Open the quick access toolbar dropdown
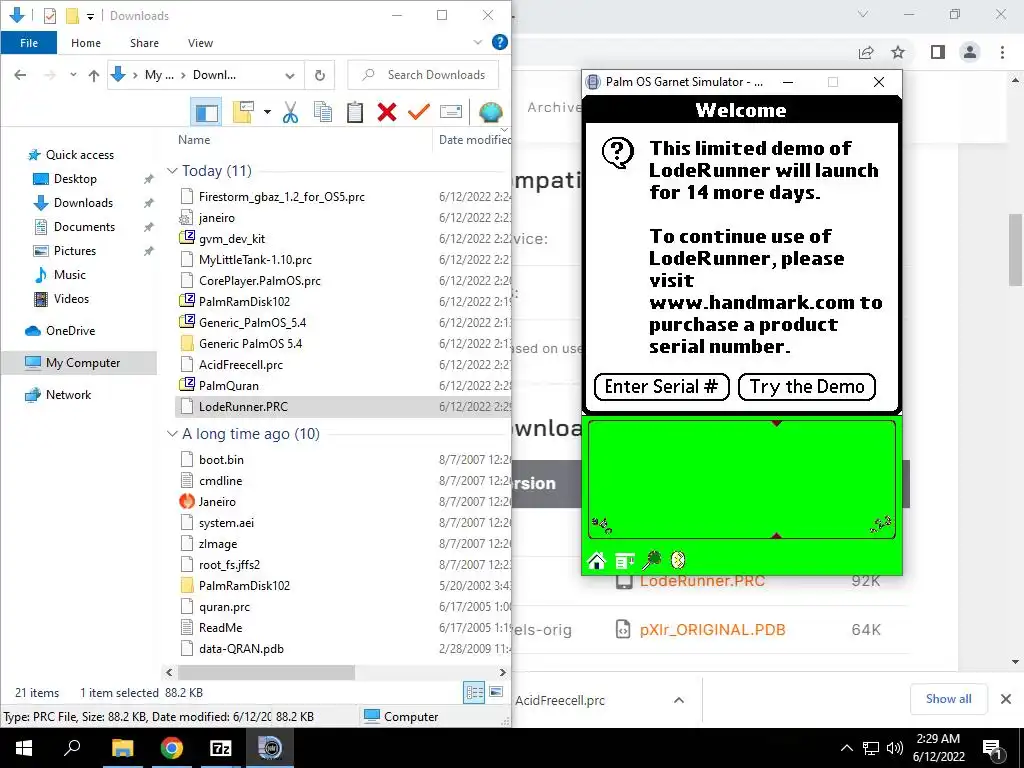The height and width of the screenshot is (768, 1024). [90, 16]
